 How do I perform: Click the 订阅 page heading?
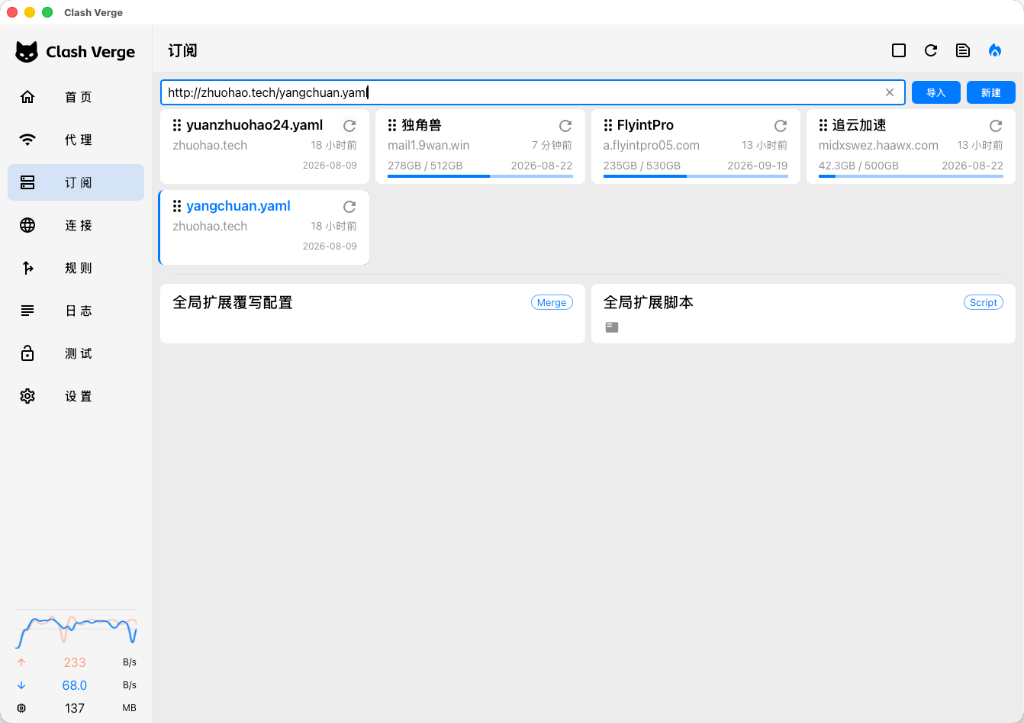coord(182,51)
